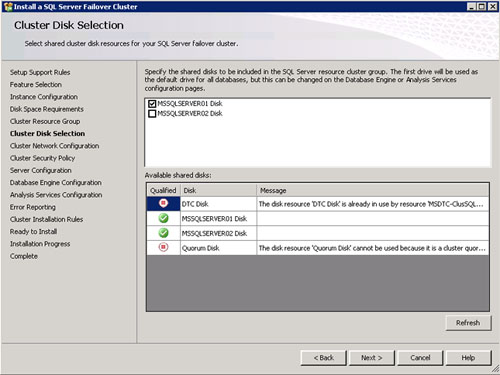Select the Quorum Disk cell in table
Viewport: 500px width, 375px height.
point(218,248)
